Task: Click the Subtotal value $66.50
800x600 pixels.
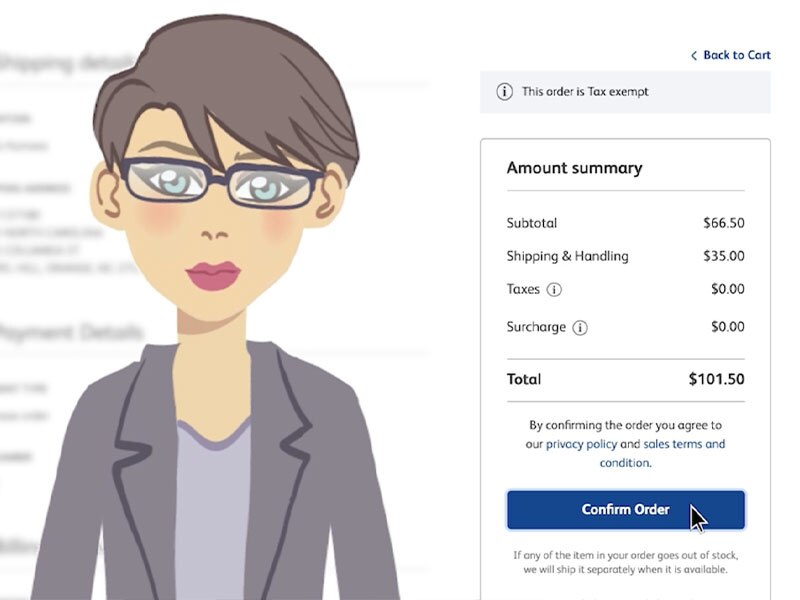Action: point(723,223)
